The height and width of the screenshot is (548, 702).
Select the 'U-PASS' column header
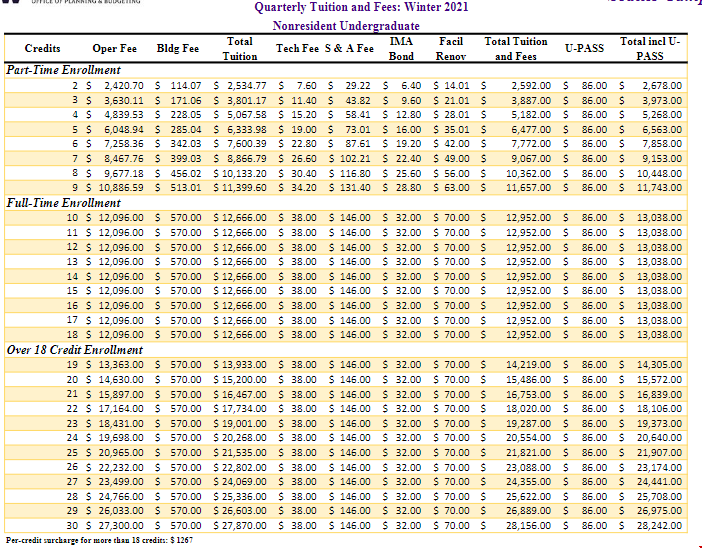(584, 48)
